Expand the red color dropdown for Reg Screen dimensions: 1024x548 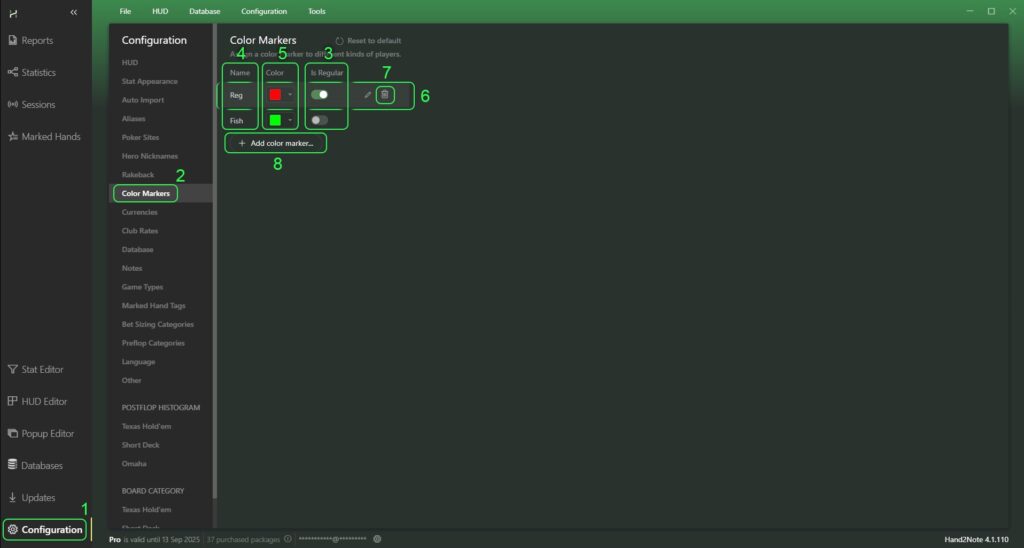pyautogui.click(x=290, y=95)
